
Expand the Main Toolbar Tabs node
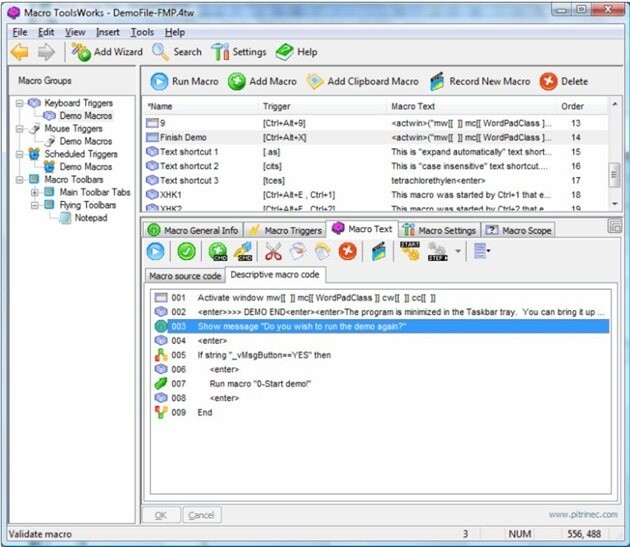36,192
